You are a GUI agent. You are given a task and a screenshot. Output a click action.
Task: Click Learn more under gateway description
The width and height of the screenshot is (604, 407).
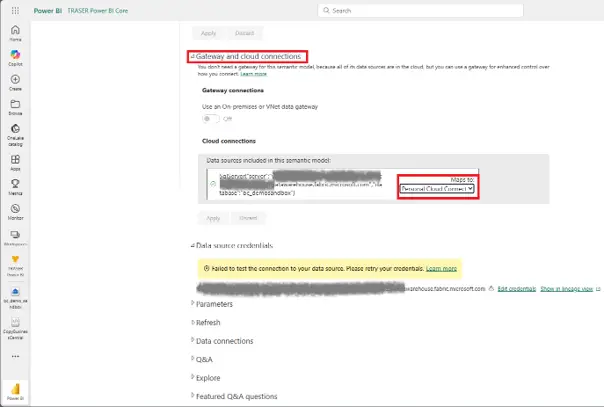(x=253, y=74)
